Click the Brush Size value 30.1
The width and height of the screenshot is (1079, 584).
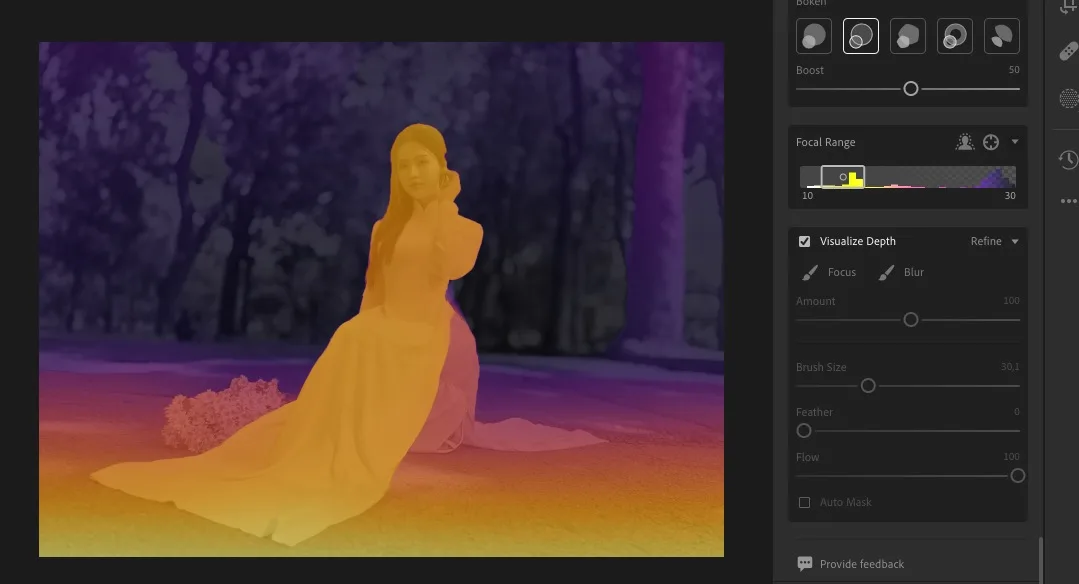click(1010, 367)
